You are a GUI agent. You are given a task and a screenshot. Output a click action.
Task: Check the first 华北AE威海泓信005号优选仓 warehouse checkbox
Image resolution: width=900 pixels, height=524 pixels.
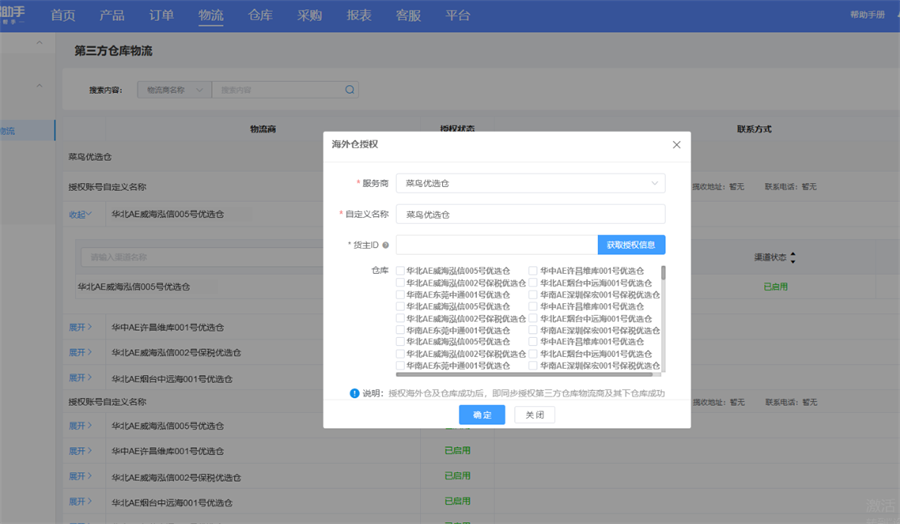[400, 271]
